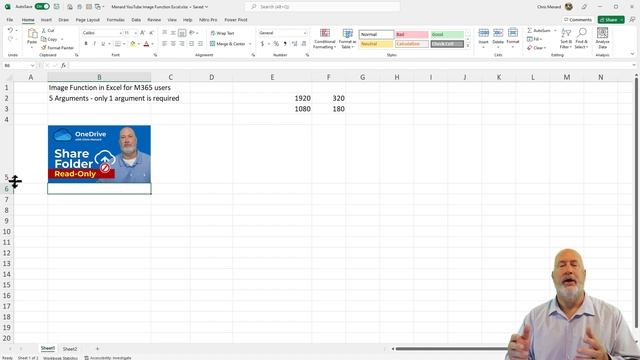Apply Comma Style

285,44
